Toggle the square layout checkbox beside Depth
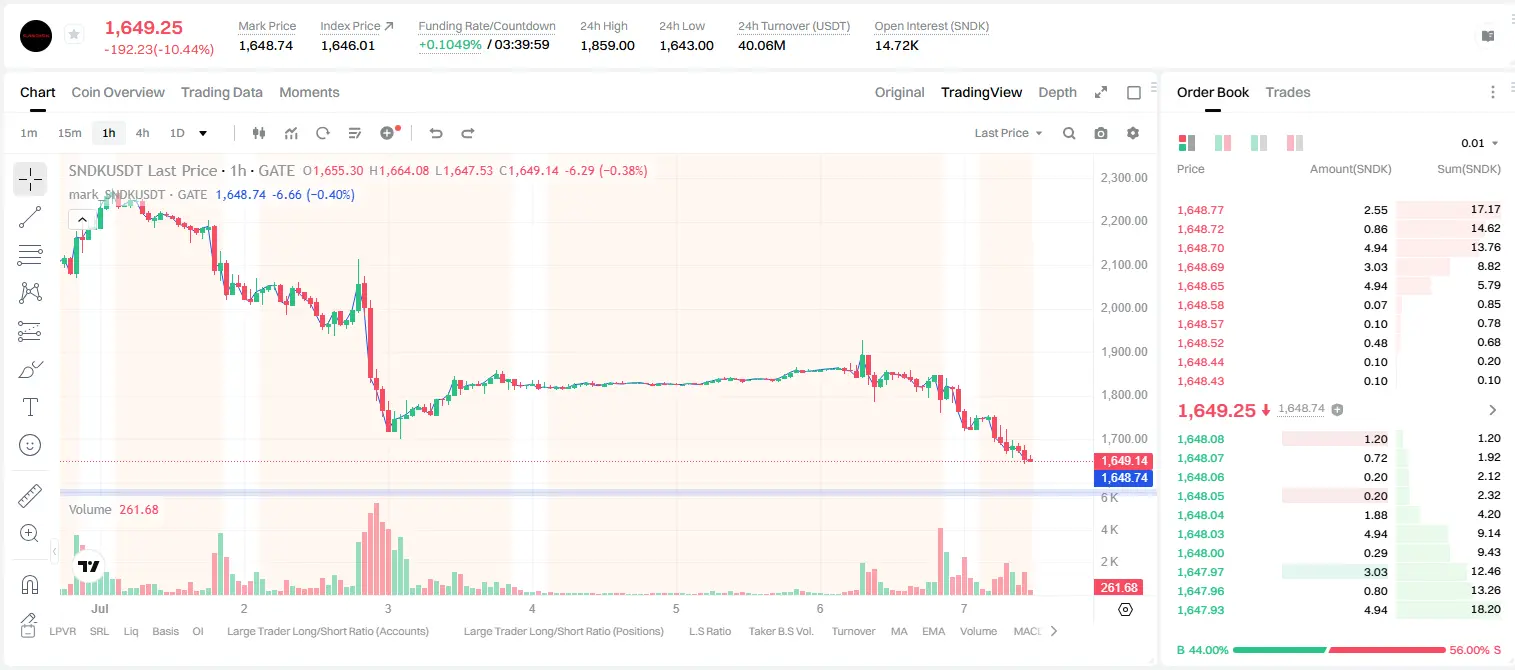 pyautogui.click(x=1134, y=92)
